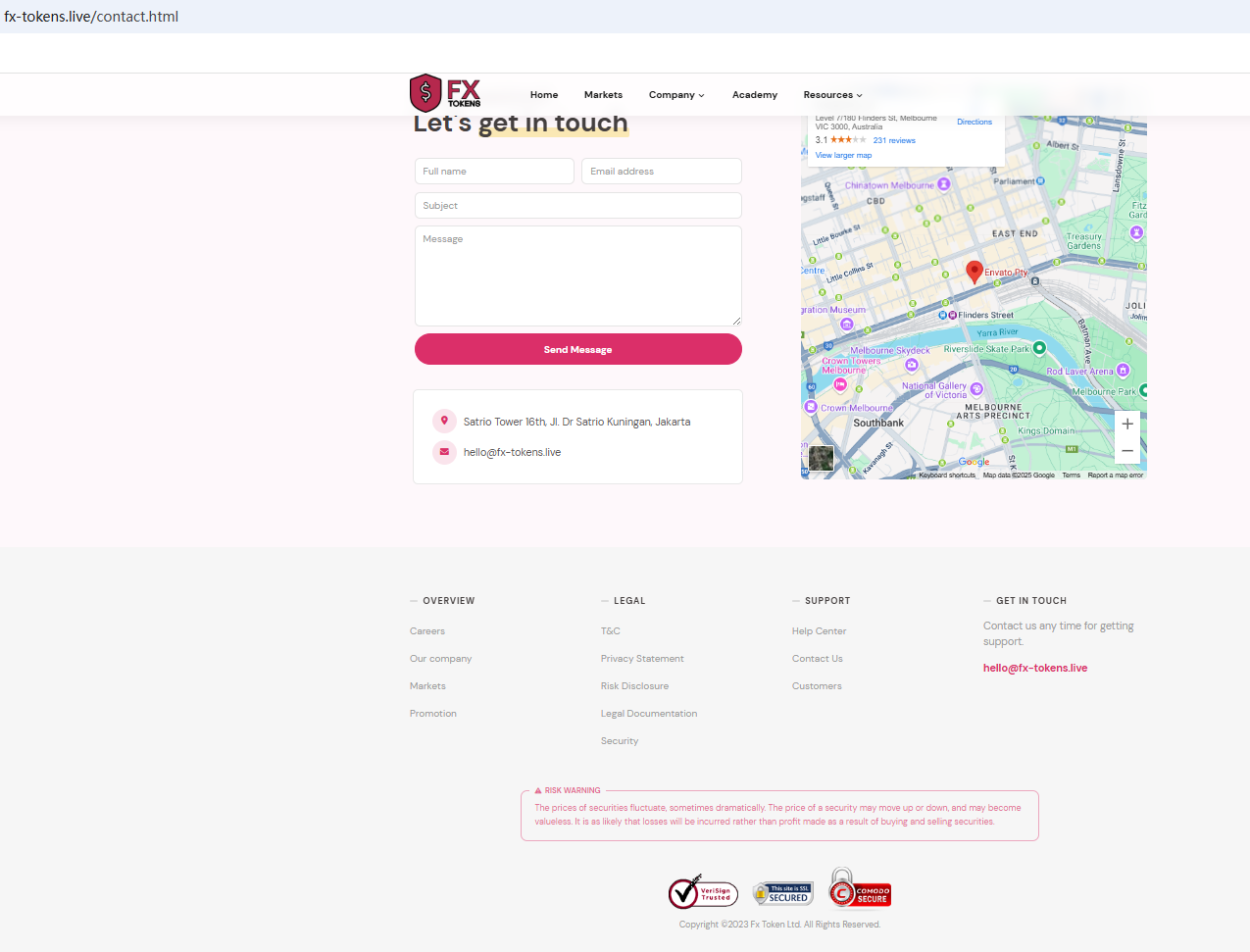Click the Treasury Gardens marker icon
This screenshot has height=952, width=1250.
[1136, 232]
